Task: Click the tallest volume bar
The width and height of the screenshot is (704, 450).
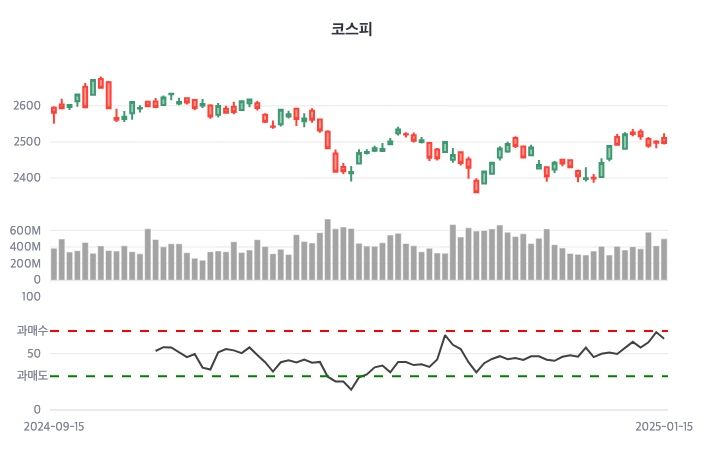Action: (x=327, y=250)
